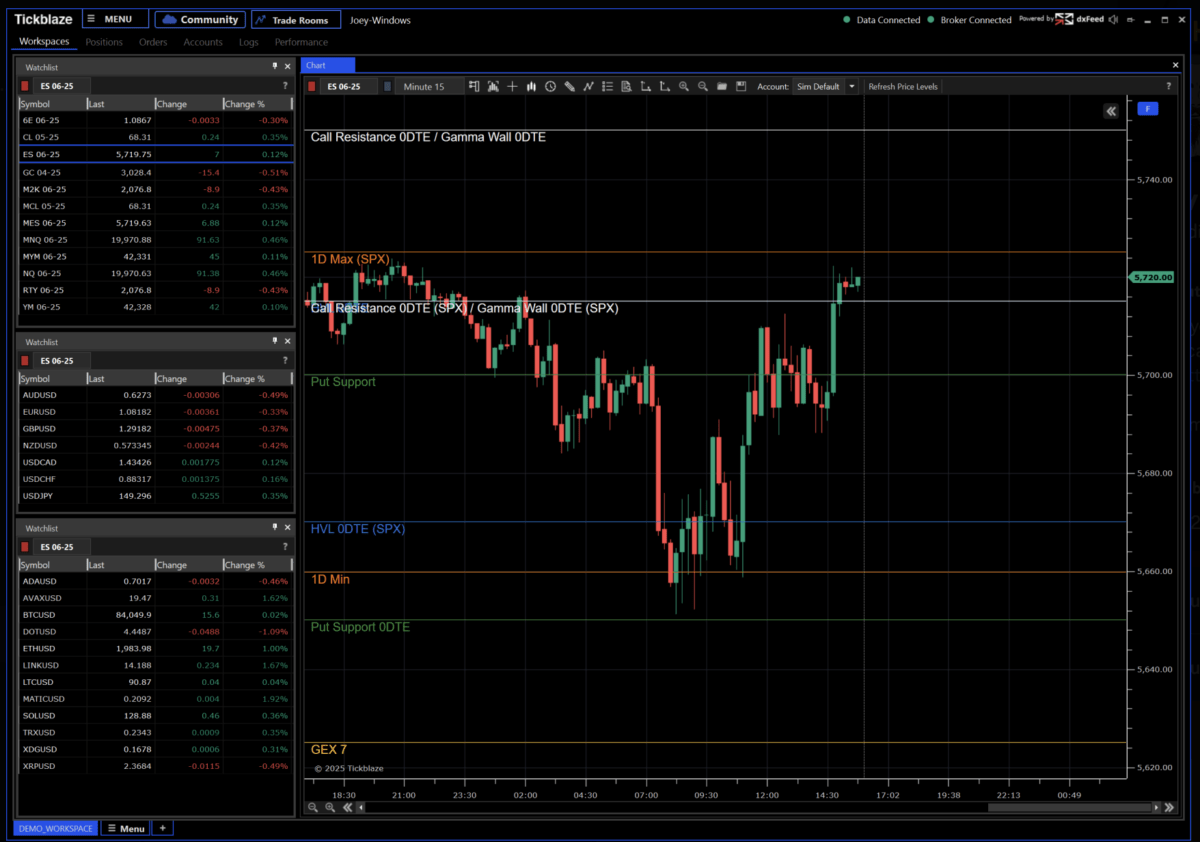
Task: Open the Account Sim Default dropdown arrow
Action: click(x=852, y=87)
